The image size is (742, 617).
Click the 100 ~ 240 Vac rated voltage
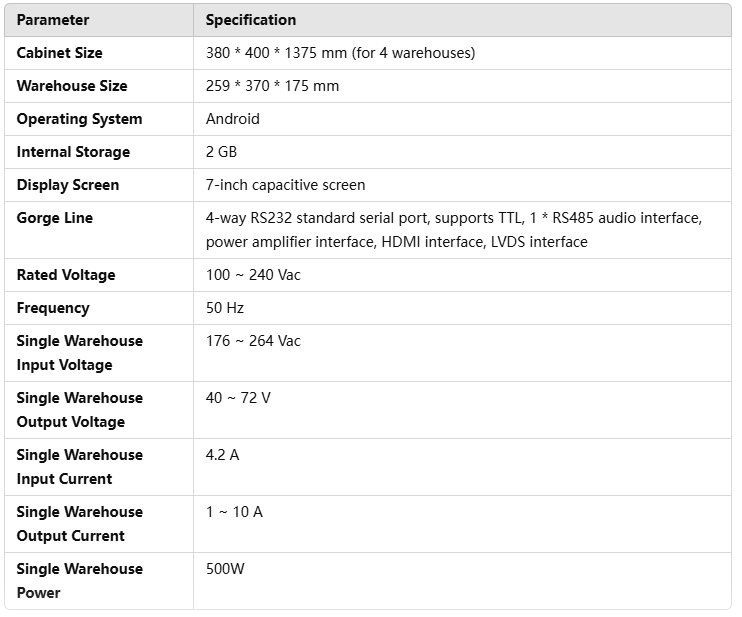[253, 275]
